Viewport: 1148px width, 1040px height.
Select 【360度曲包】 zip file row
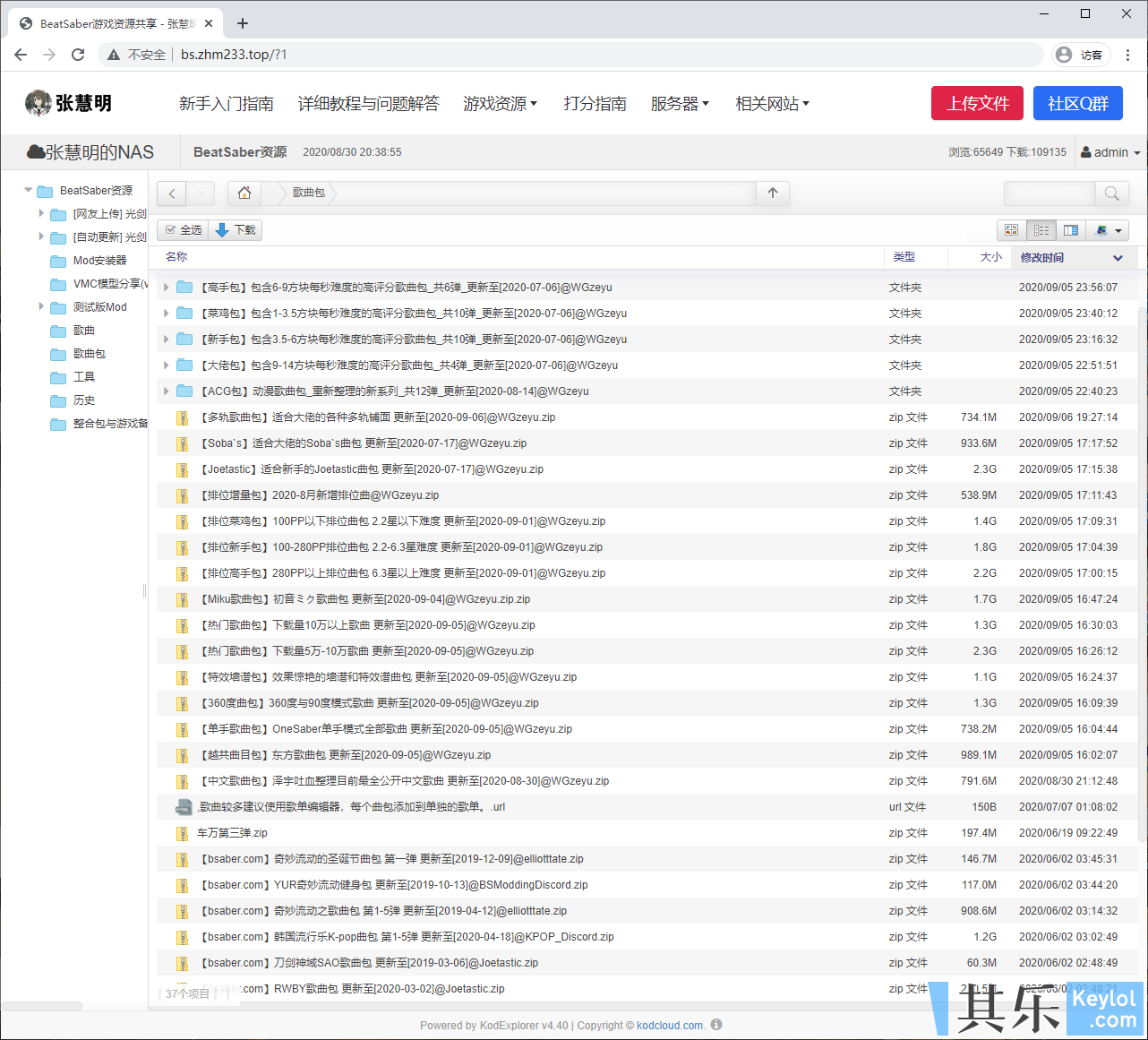647,703
